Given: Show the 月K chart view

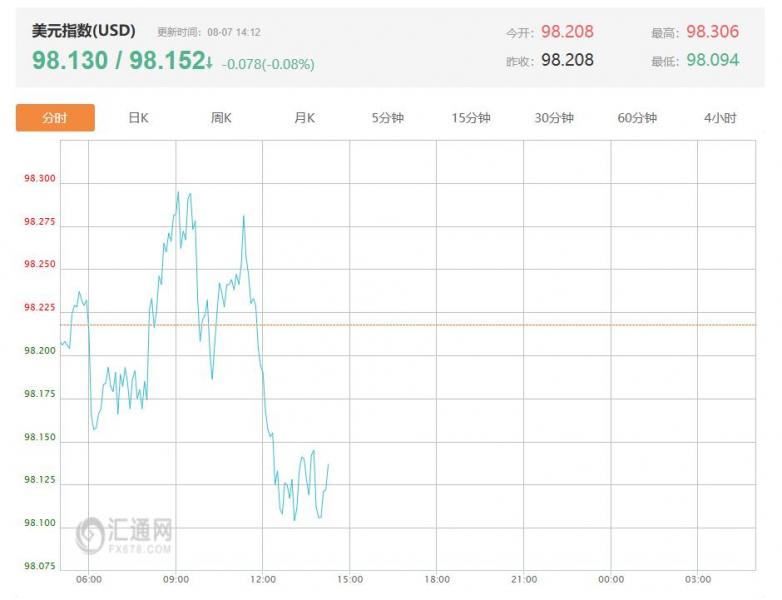Looking at the screenshot, I should 304,118.
